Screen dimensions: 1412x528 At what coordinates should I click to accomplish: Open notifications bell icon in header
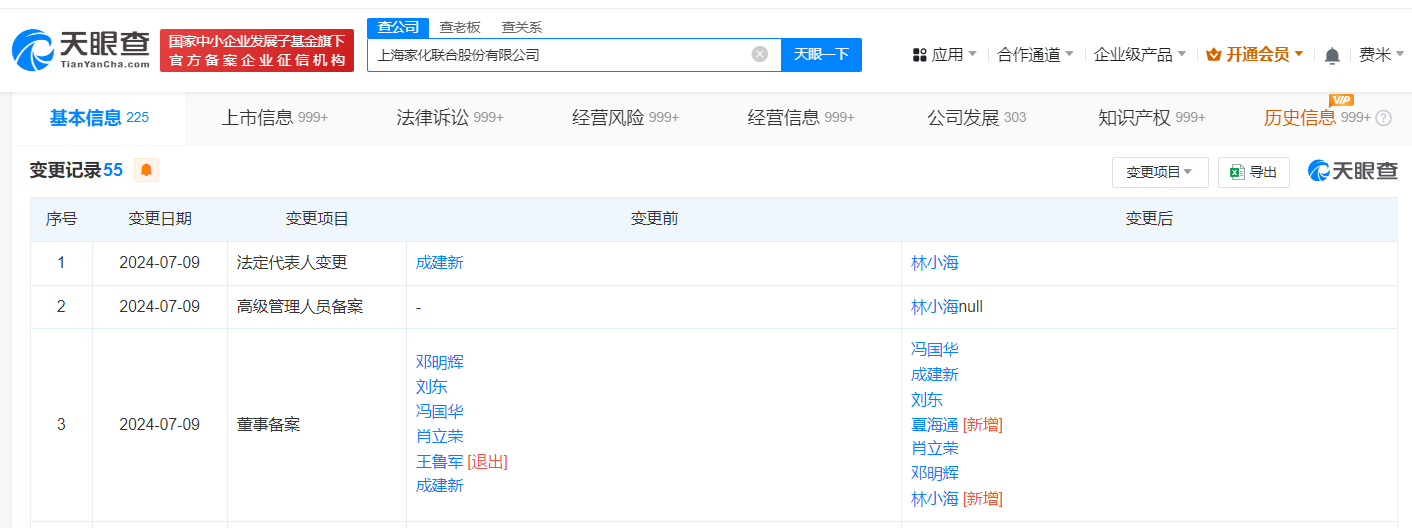click(1332, 56)
